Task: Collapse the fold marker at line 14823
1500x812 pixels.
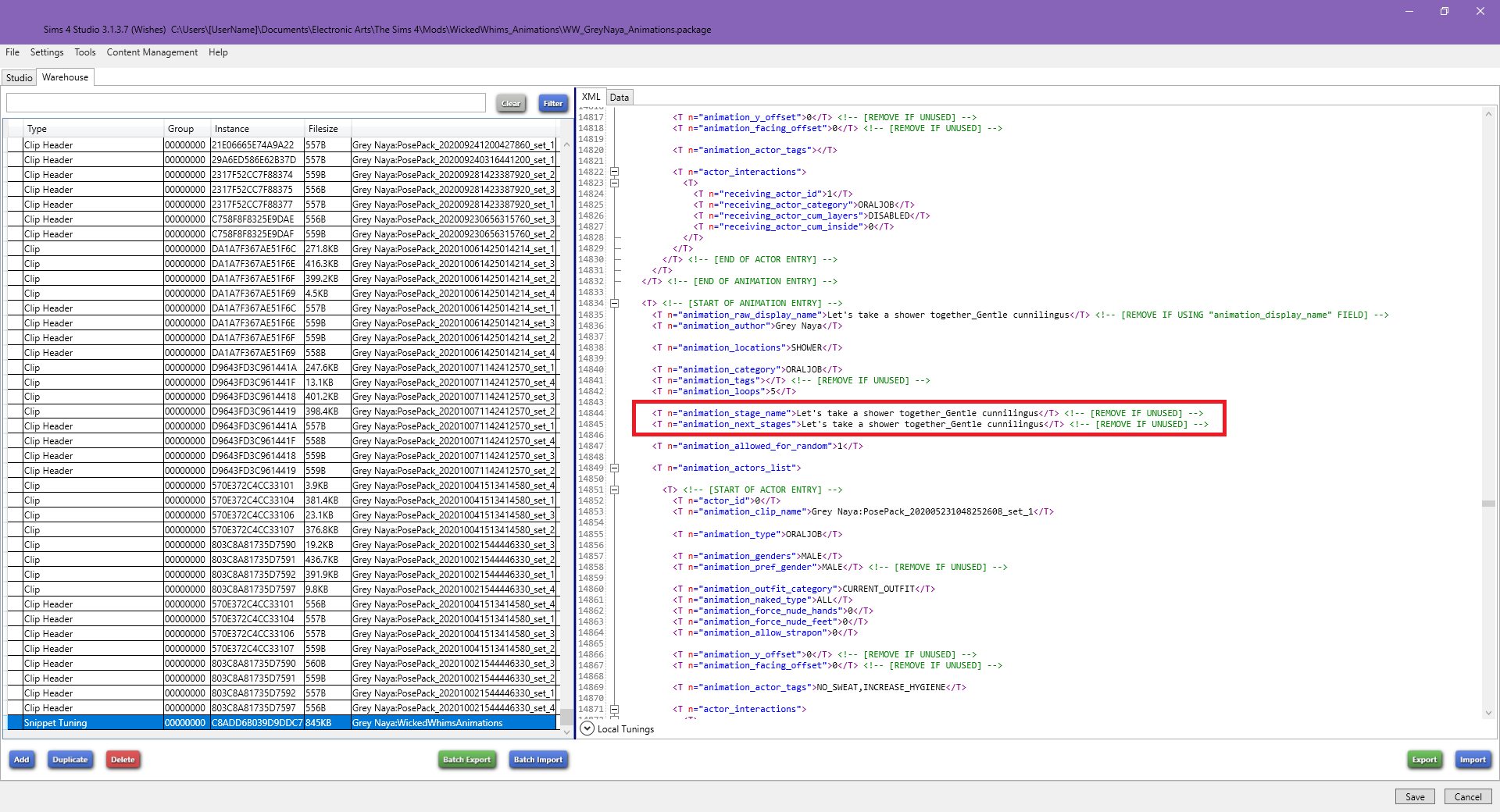Action: click(x=615, y=183)
